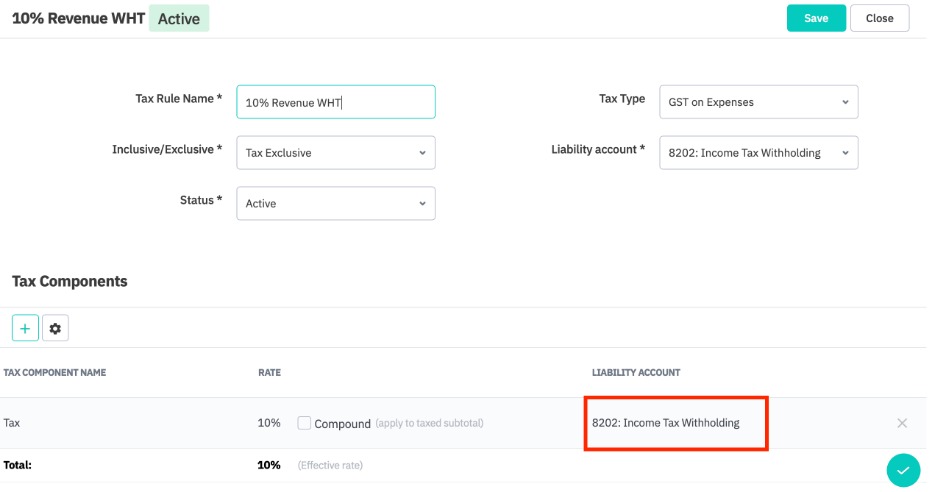Click the 10% rate value in the Tax row
932x492 pixels.
click(x=269, y=423)
